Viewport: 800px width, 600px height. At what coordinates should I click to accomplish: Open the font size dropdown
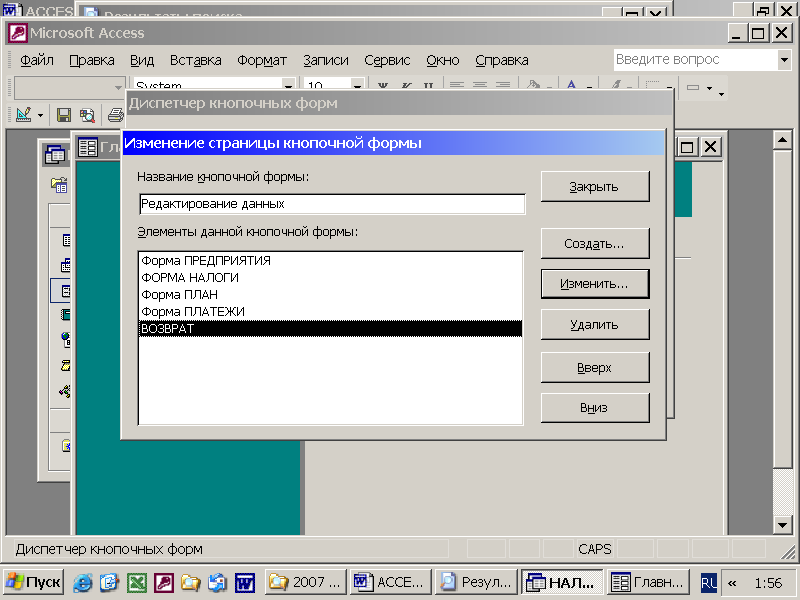[x=357, y=85]
